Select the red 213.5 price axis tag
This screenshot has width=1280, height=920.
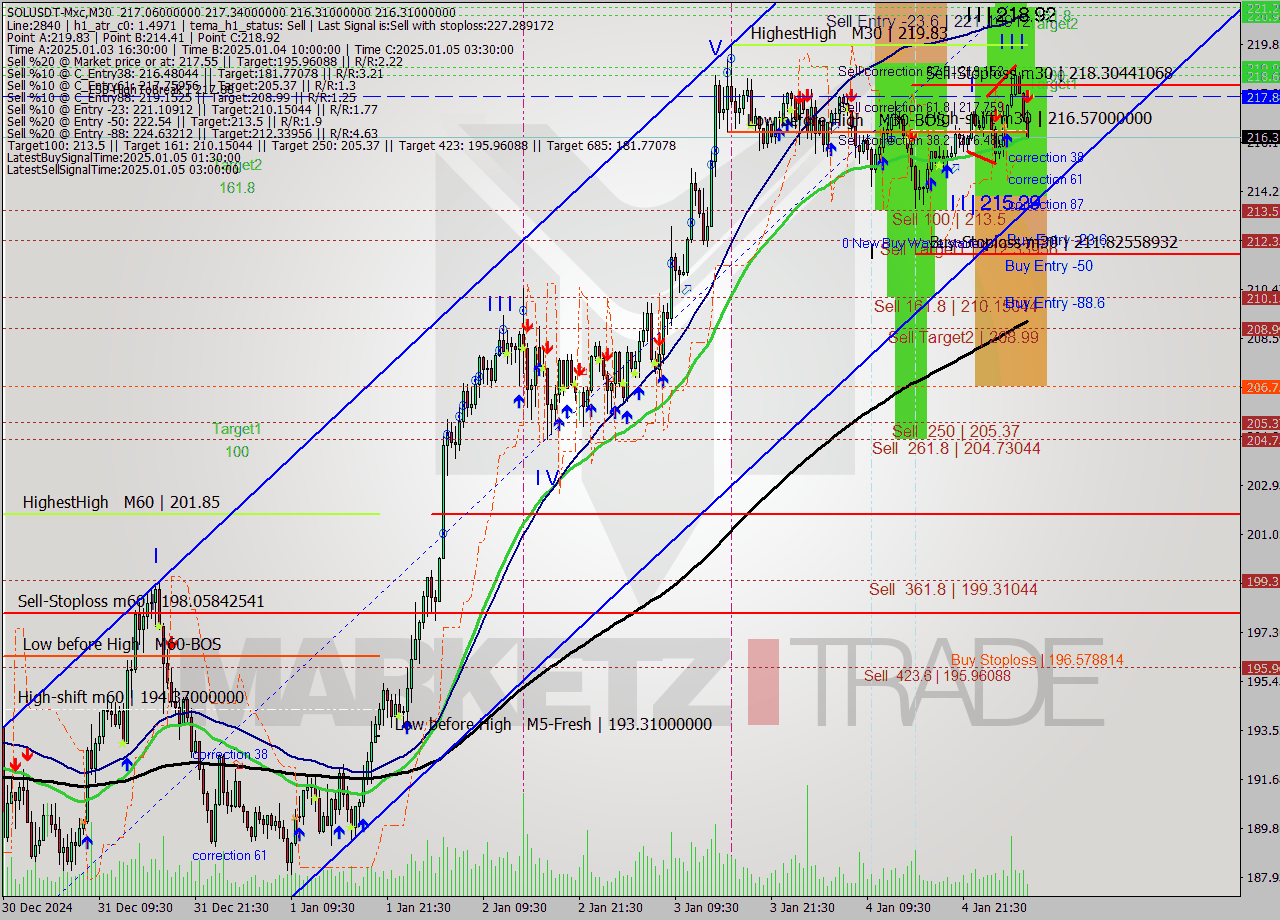click(1260, 211)
